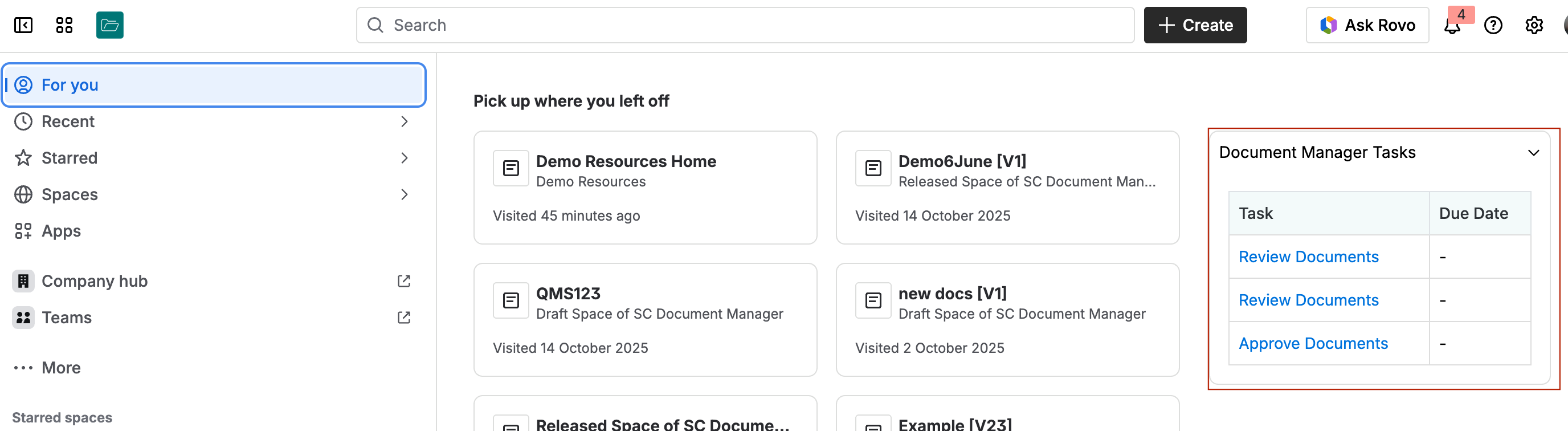
Task: Select the For you menu item
Action: pos(213,85)
